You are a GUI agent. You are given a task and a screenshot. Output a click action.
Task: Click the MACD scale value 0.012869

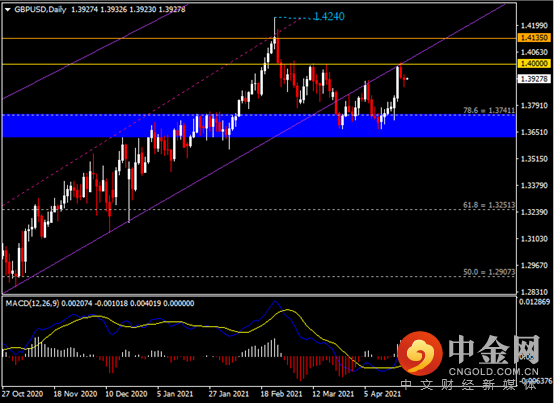coord(535,302)
